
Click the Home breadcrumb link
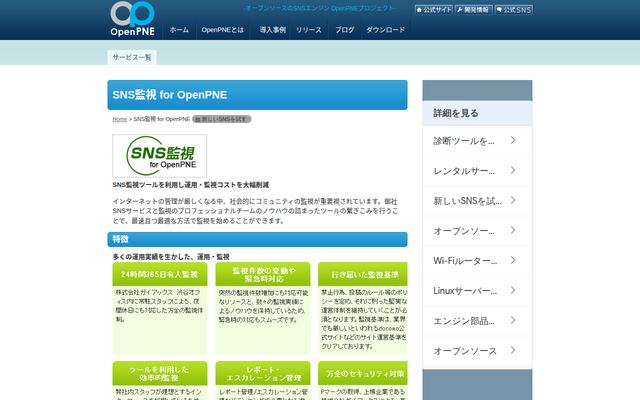[x=120, y=119]
